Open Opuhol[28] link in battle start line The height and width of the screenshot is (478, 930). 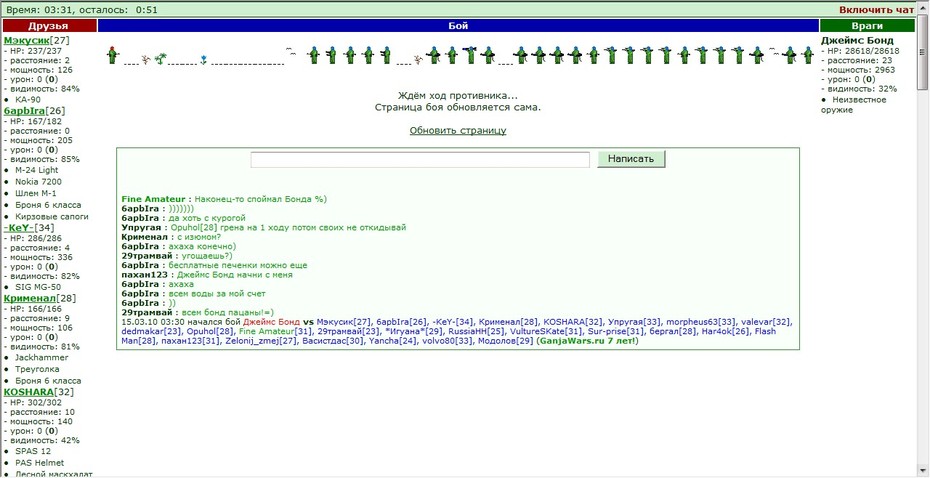coord(211,332)
